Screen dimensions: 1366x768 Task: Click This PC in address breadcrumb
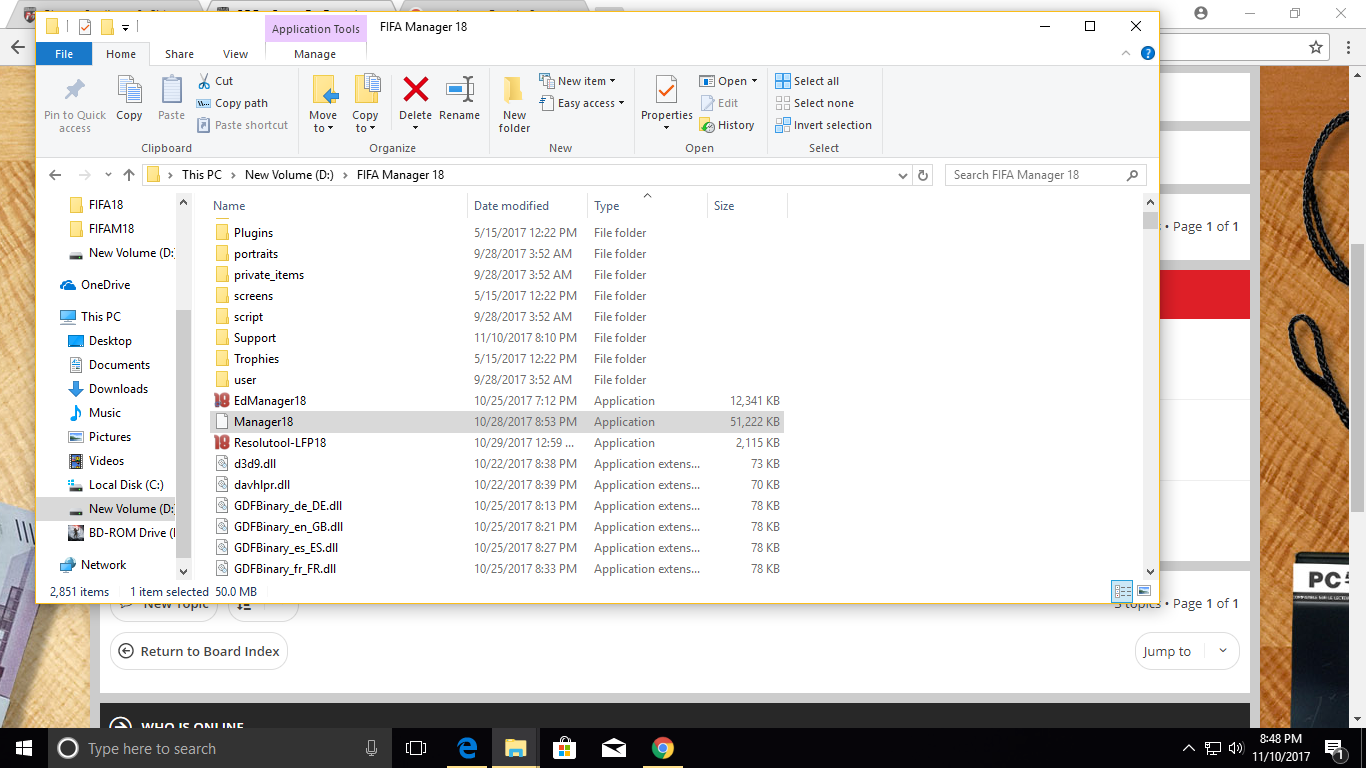[x=202, y=175]
